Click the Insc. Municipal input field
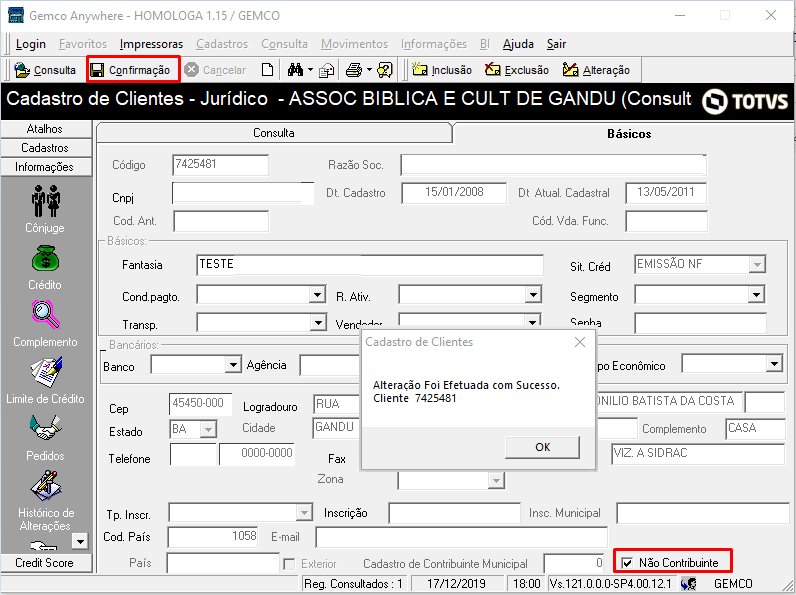The width and height of the screenshot is (796, 595). 703,513
